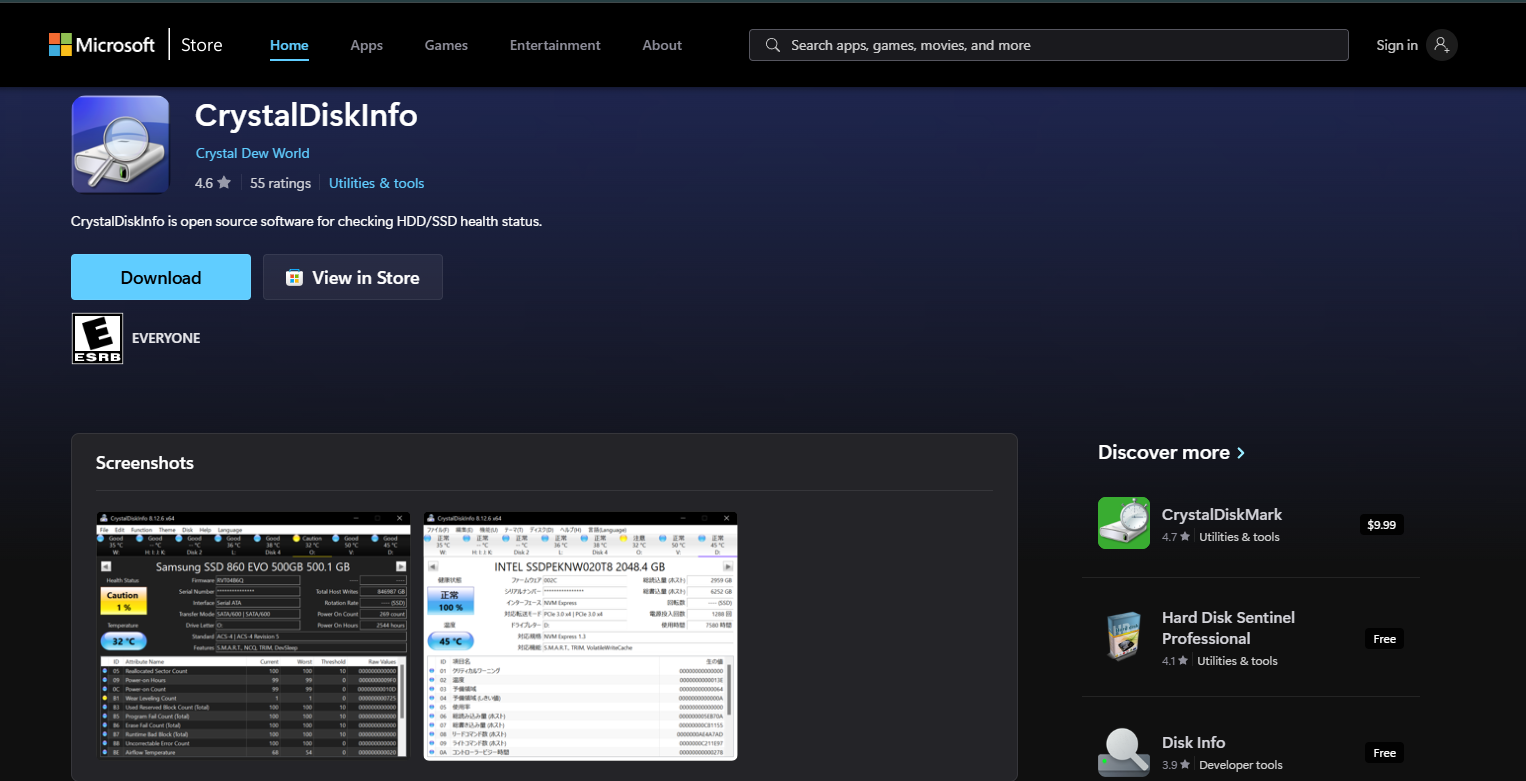Click Sign in text link
The height and width of the screenshot is (781, 1526).
1397,45
